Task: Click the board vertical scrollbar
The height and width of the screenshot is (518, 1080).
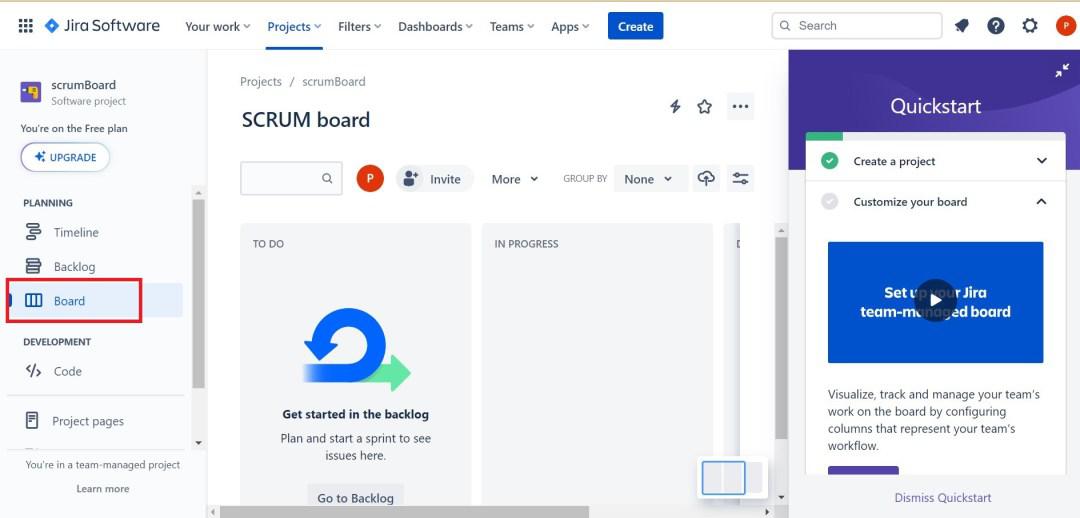Action: coord(781,338)
